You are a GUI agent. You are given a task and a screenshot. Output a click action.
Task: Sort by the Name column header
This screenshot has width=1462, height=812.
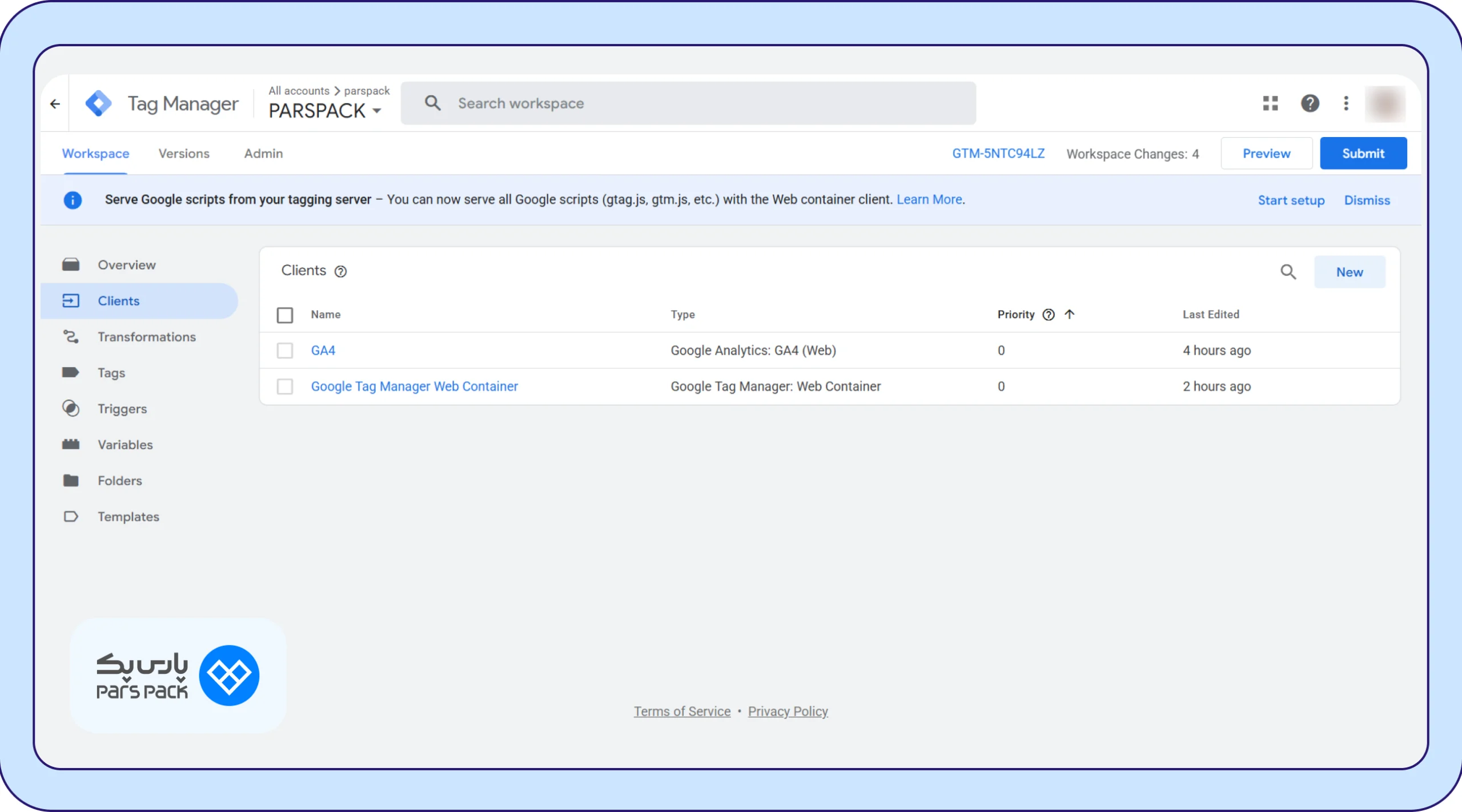click(326, 315)
